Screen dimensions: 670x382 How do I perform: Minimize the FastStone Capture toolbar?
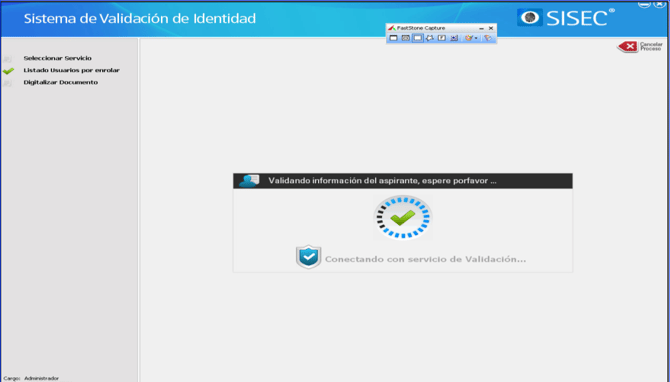click(482, 29)
